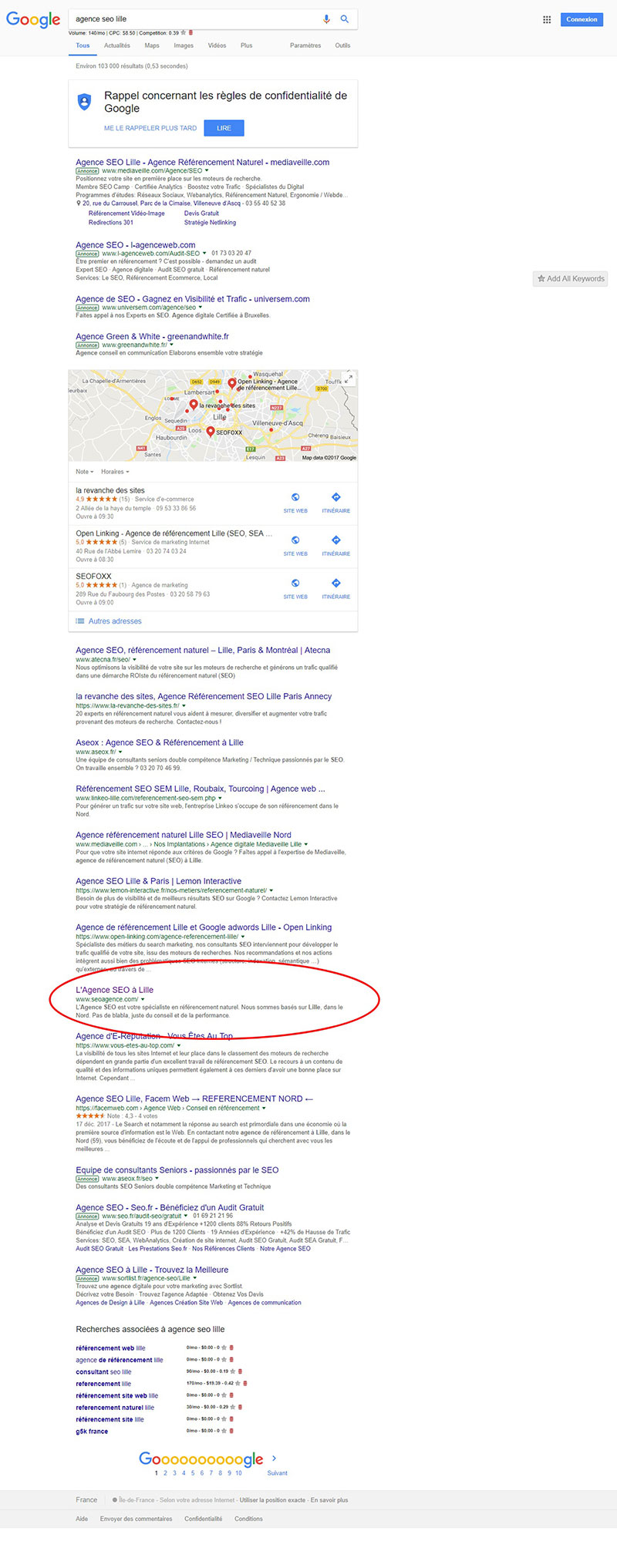The image size is (617, 1568).
Task: Open the Atecna search result
Action: 203,651
